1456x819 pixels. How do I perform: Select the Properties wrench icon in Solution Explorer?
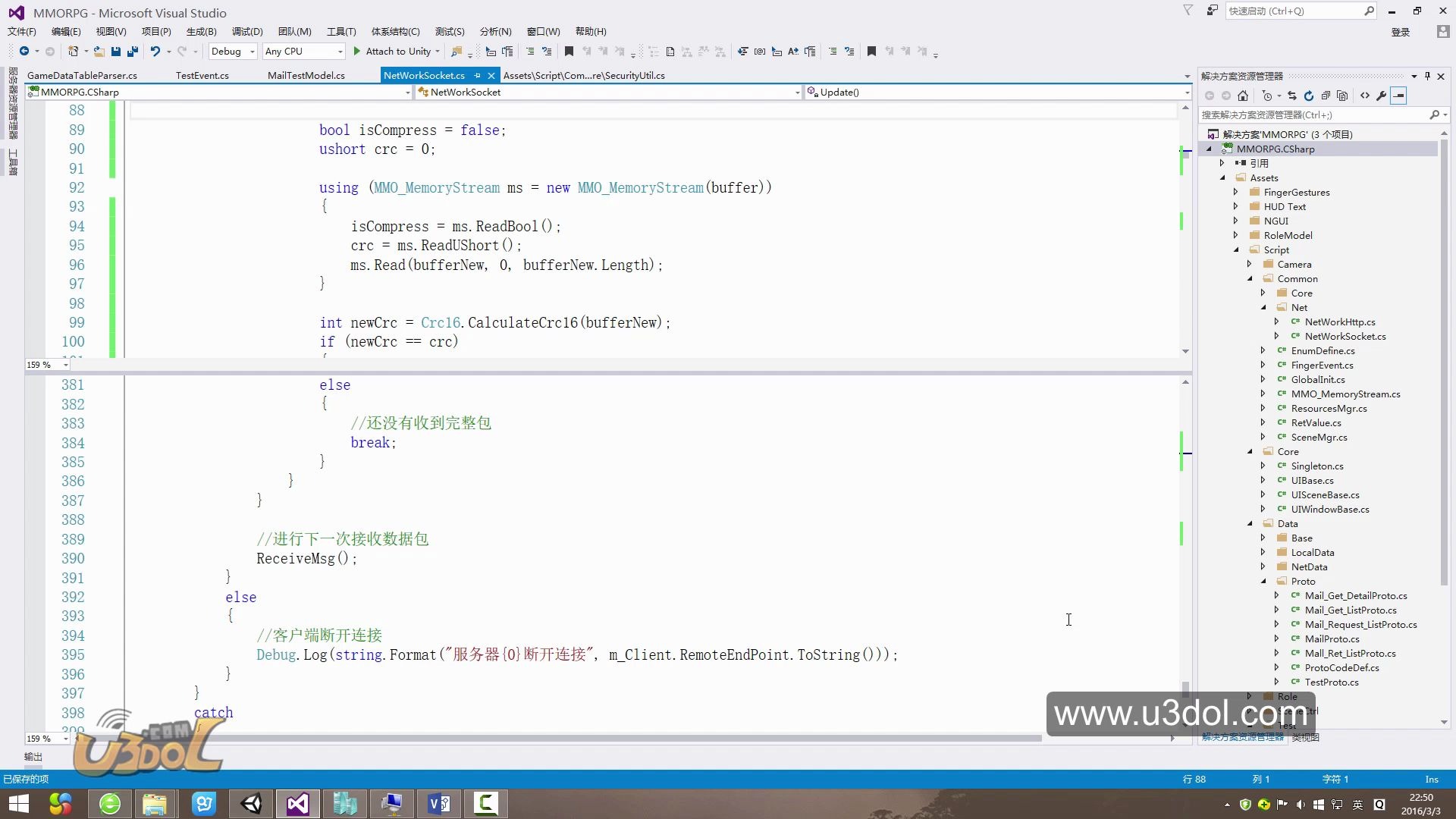pos(1380,96)
